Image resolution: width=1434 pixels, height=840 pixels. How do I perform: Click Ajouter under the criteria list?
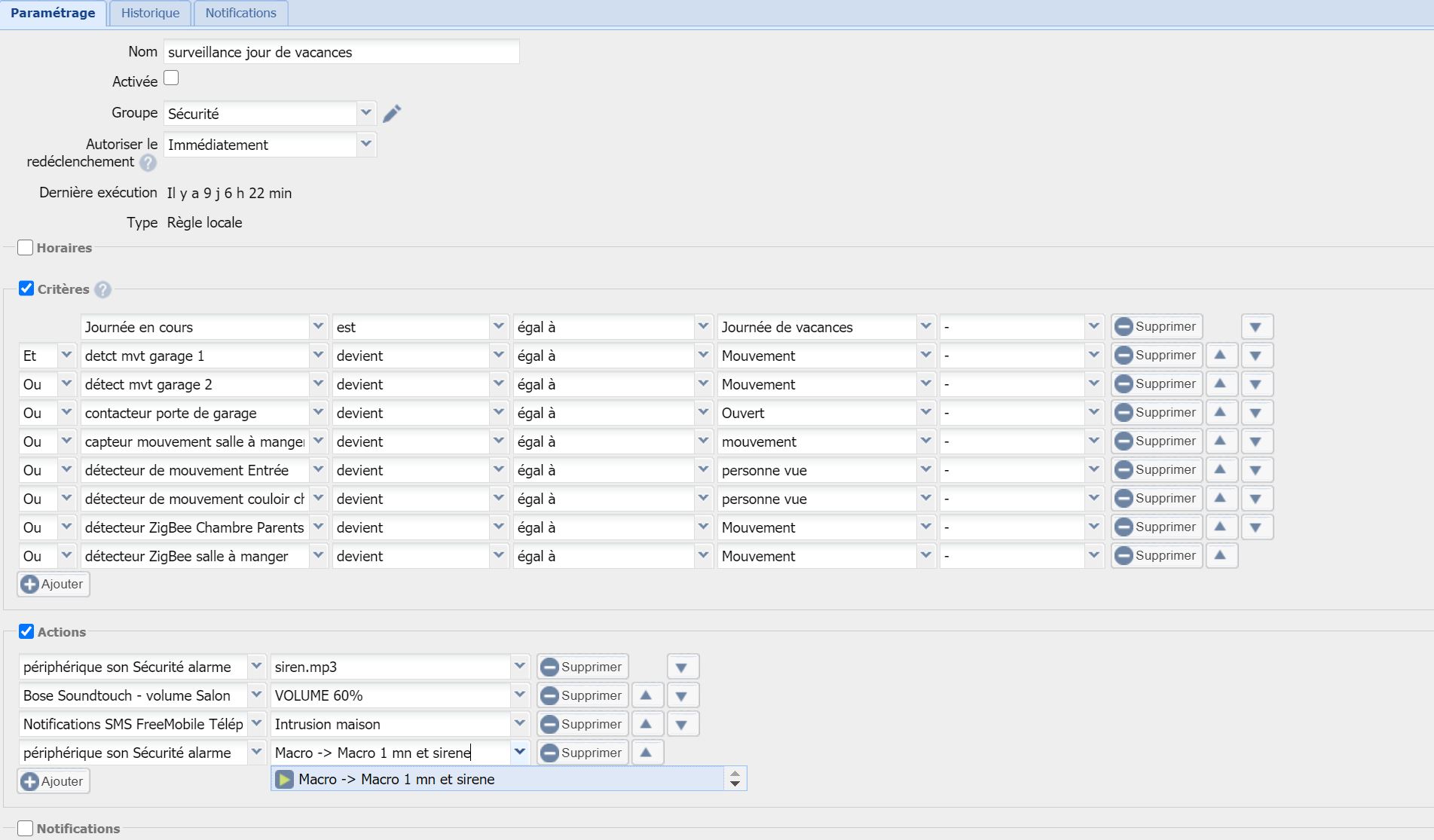[54, 584]
